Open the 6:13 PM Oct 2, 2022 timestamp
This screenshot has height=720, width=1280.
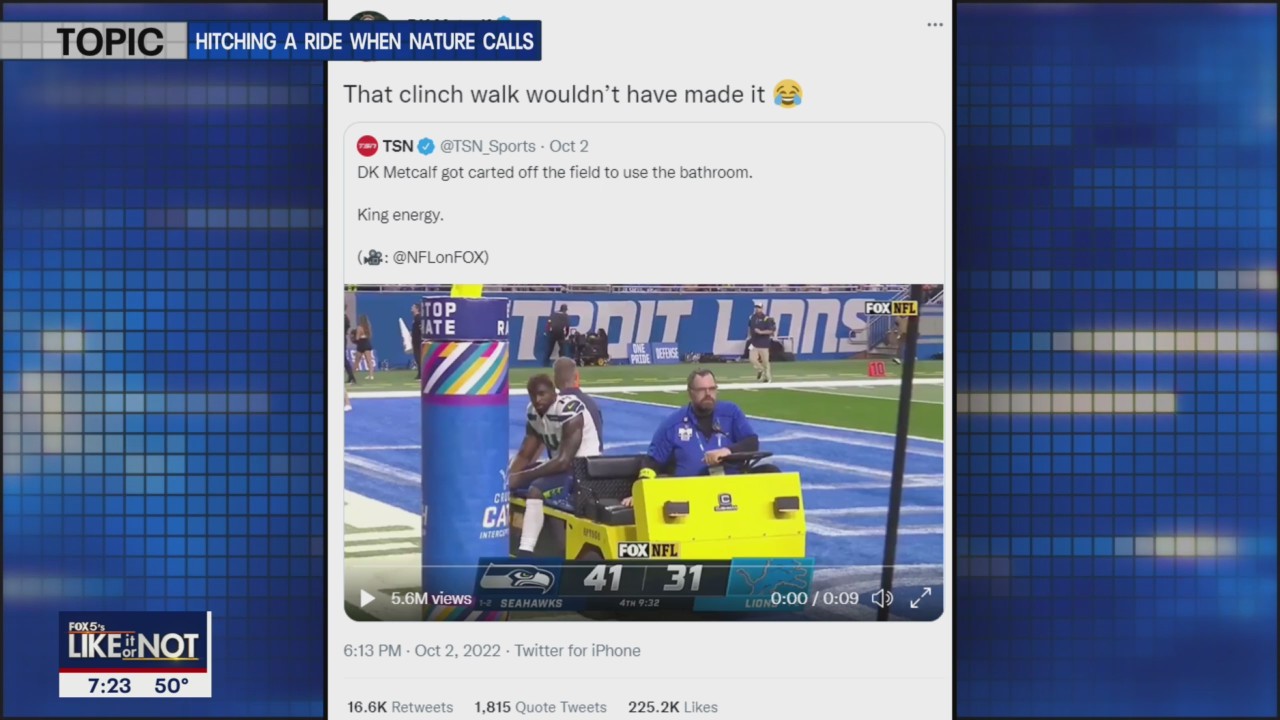coord(421,650)
